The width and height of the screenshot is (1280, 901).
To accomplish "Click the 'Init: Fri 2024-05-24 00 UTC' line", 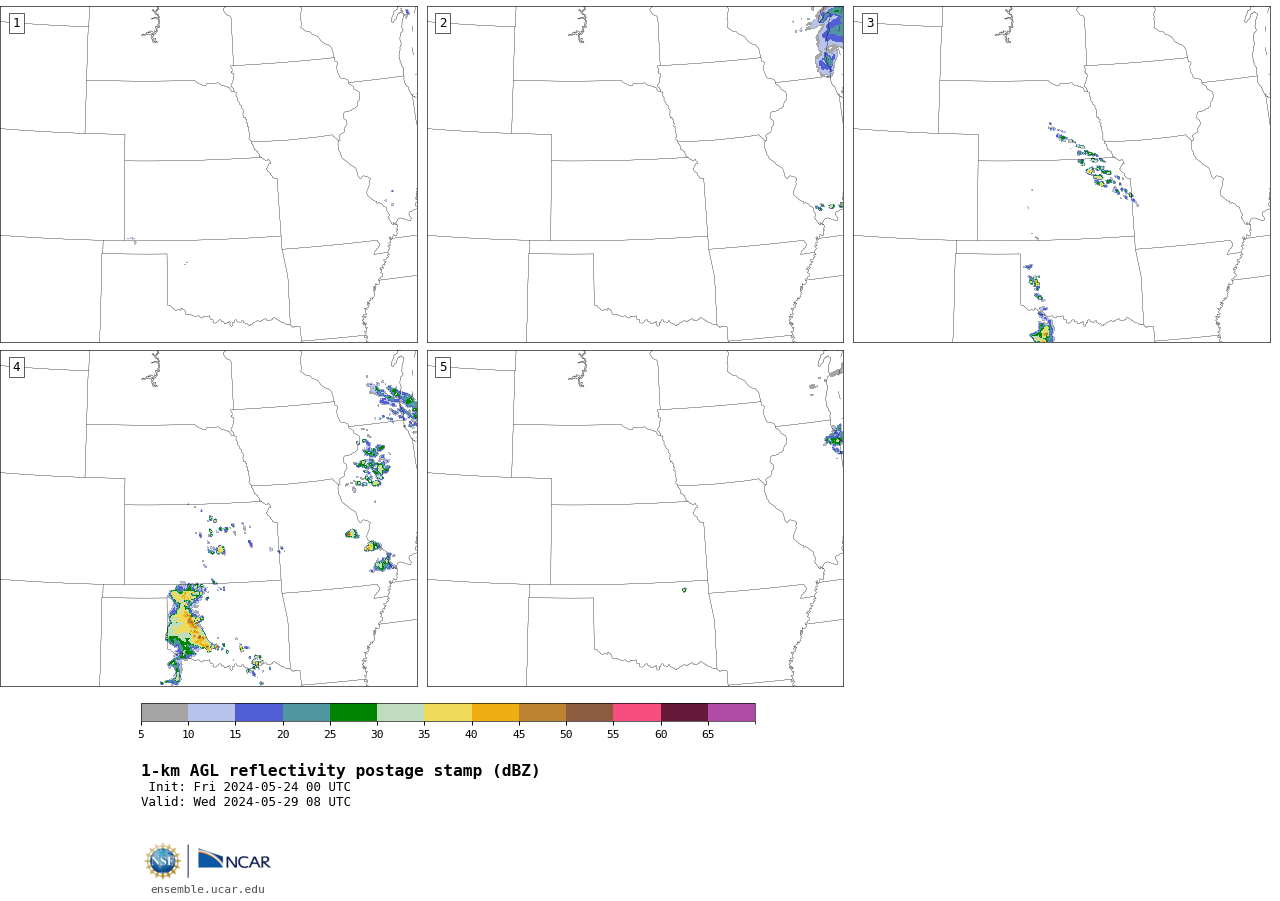I will 250,787.
